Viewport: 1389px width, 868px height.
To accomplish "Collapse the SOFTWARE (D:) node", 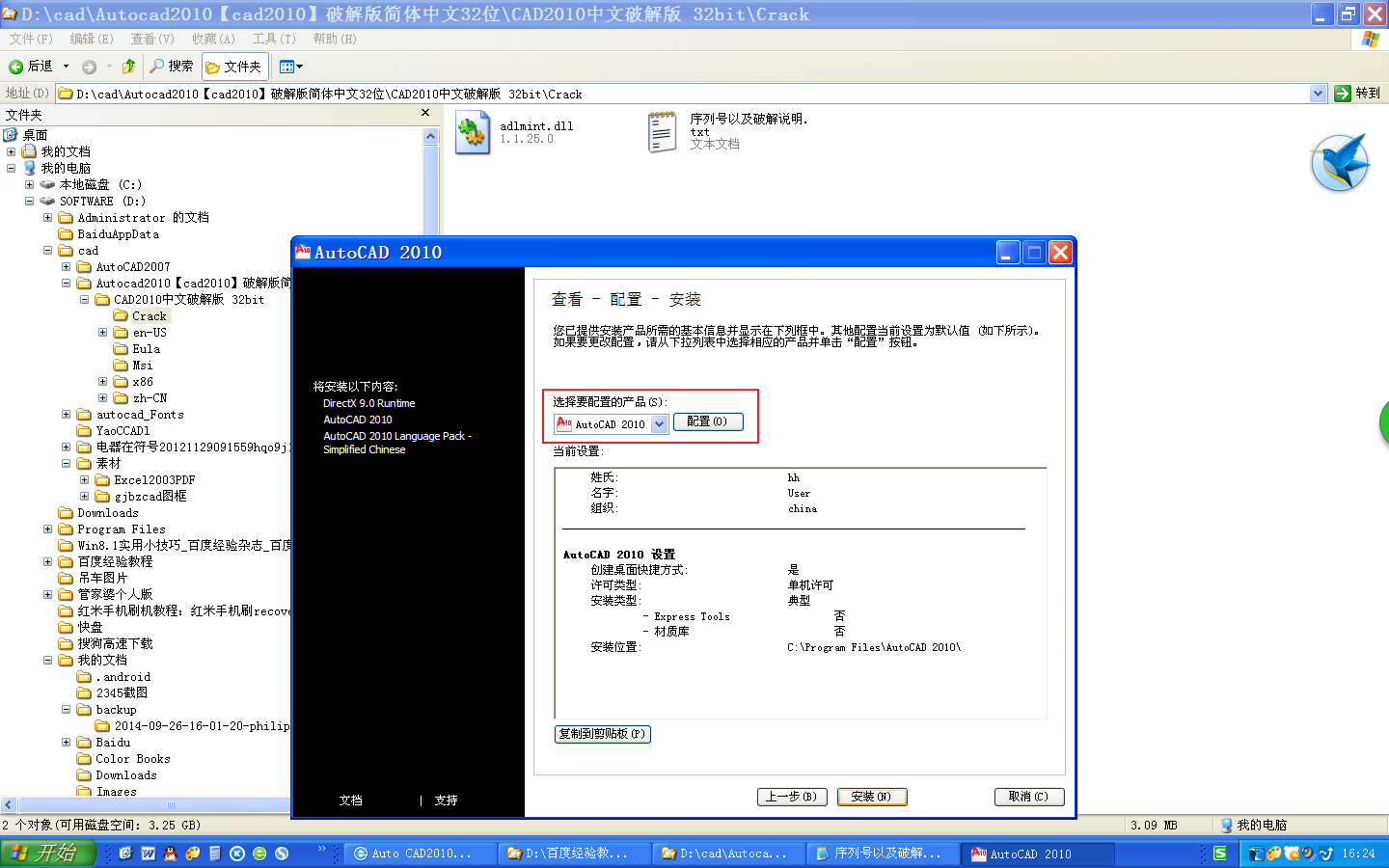I will [x=29, y=201].
